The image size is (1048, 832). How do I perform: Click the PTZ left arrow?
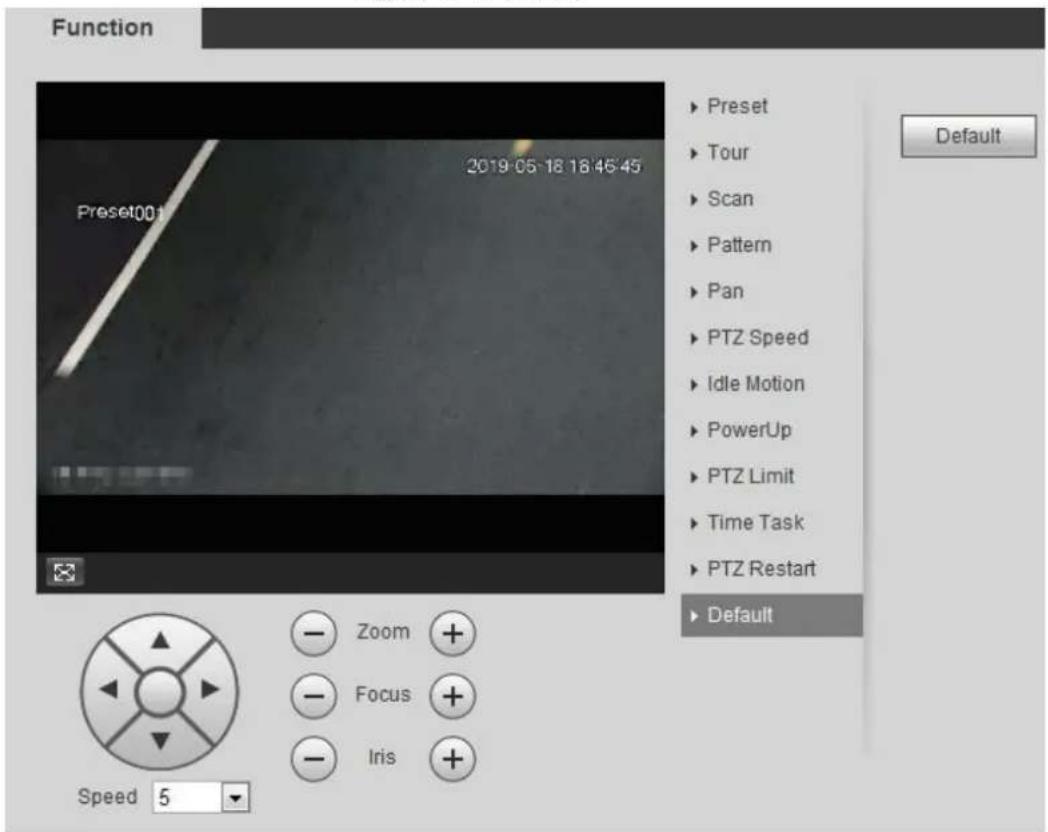[108, 688]
